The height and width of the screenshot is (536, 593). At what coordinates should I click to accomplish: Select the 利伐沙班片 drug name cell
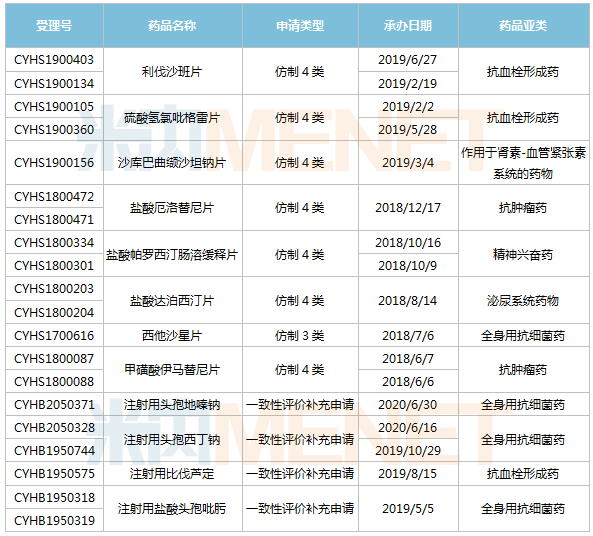pyautogui.click(x=173, y=71)
